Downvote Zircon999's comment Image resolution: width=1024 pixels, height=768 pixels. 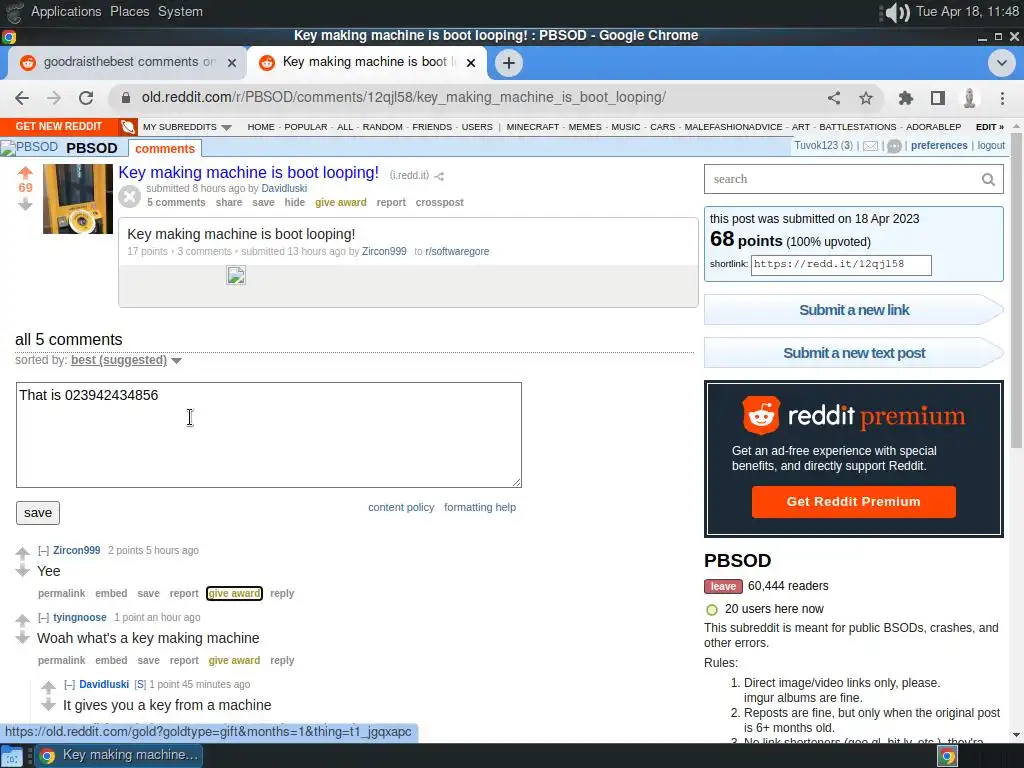(22, 571)
